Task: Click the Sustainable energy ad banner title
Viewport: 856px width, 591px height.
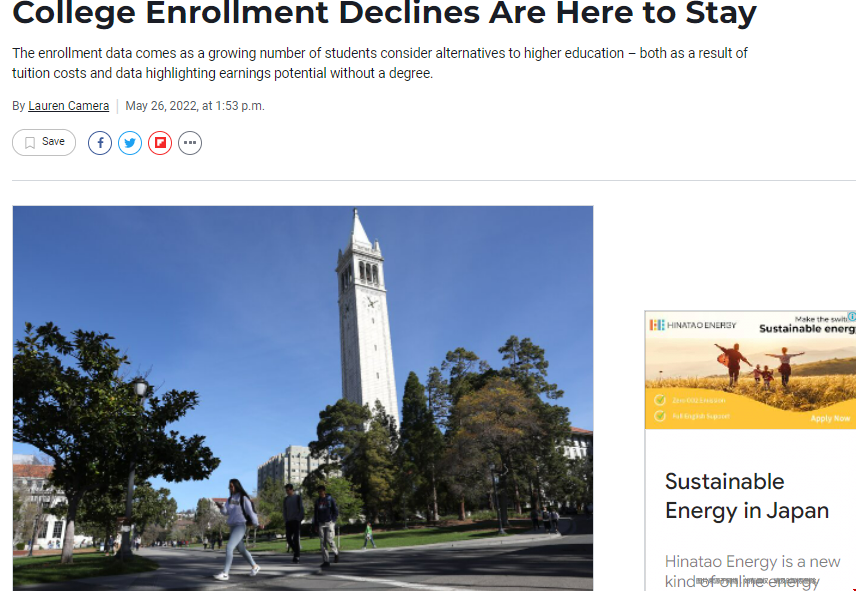Action: click(x=807, y=329)
